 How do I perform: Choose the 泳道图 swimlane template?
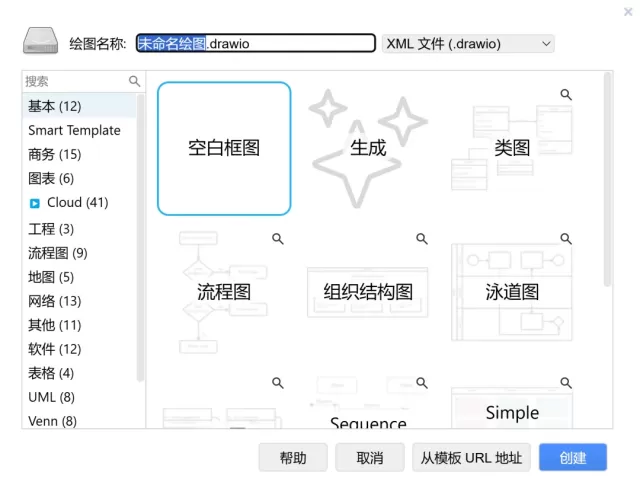pyautogui.click(x=512, y=292)
